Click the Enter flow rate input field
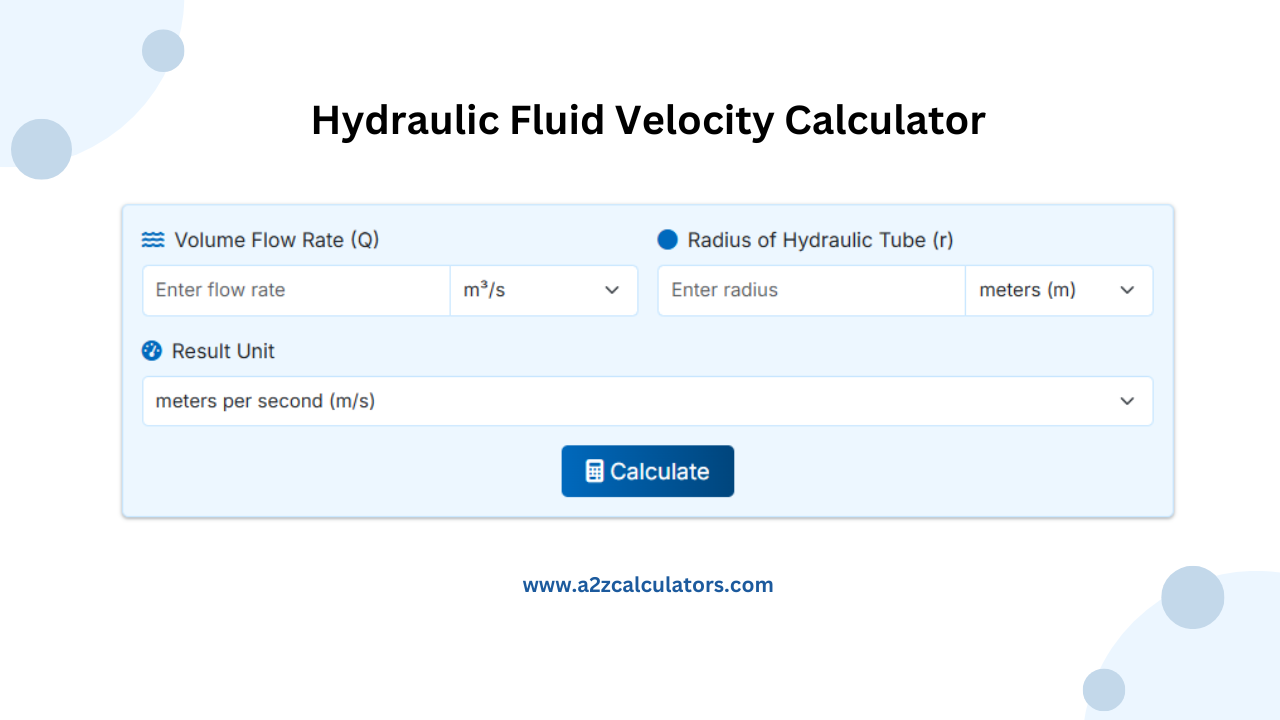Viewport: 1280px width, 720px height. click(295, 290)
